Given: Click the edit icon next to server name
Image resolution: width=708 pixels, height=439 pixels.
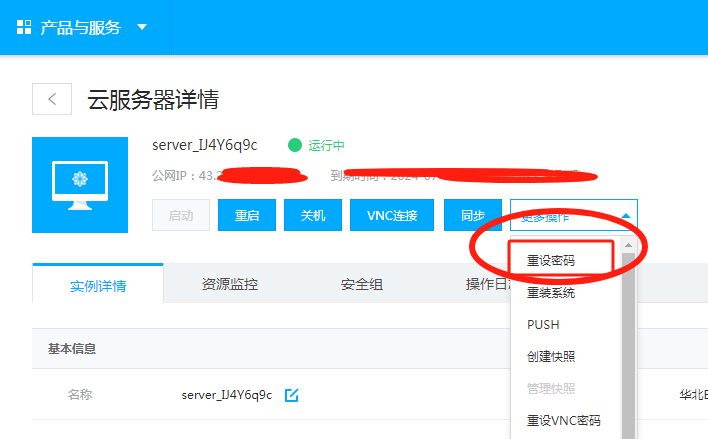Looking at the screenshot, I should [292, 395].
